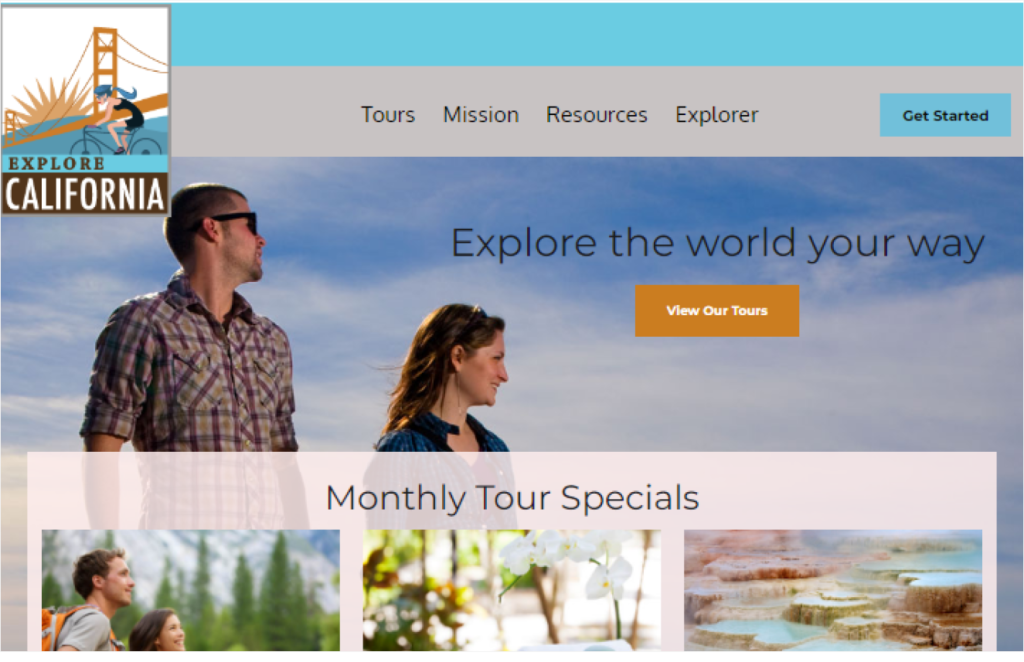Image resolution: width=1024 pixels, height=662 pixels.
Task: Click the CALIFORNIA text in the logo
Action: [84, 195]
